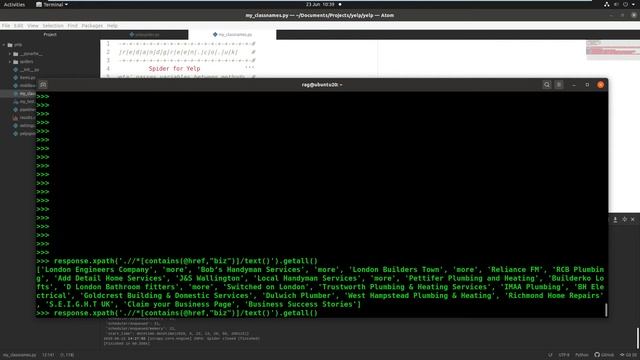
Task: Open the Git panel from status bar
Action: click(x=628, y=355)
